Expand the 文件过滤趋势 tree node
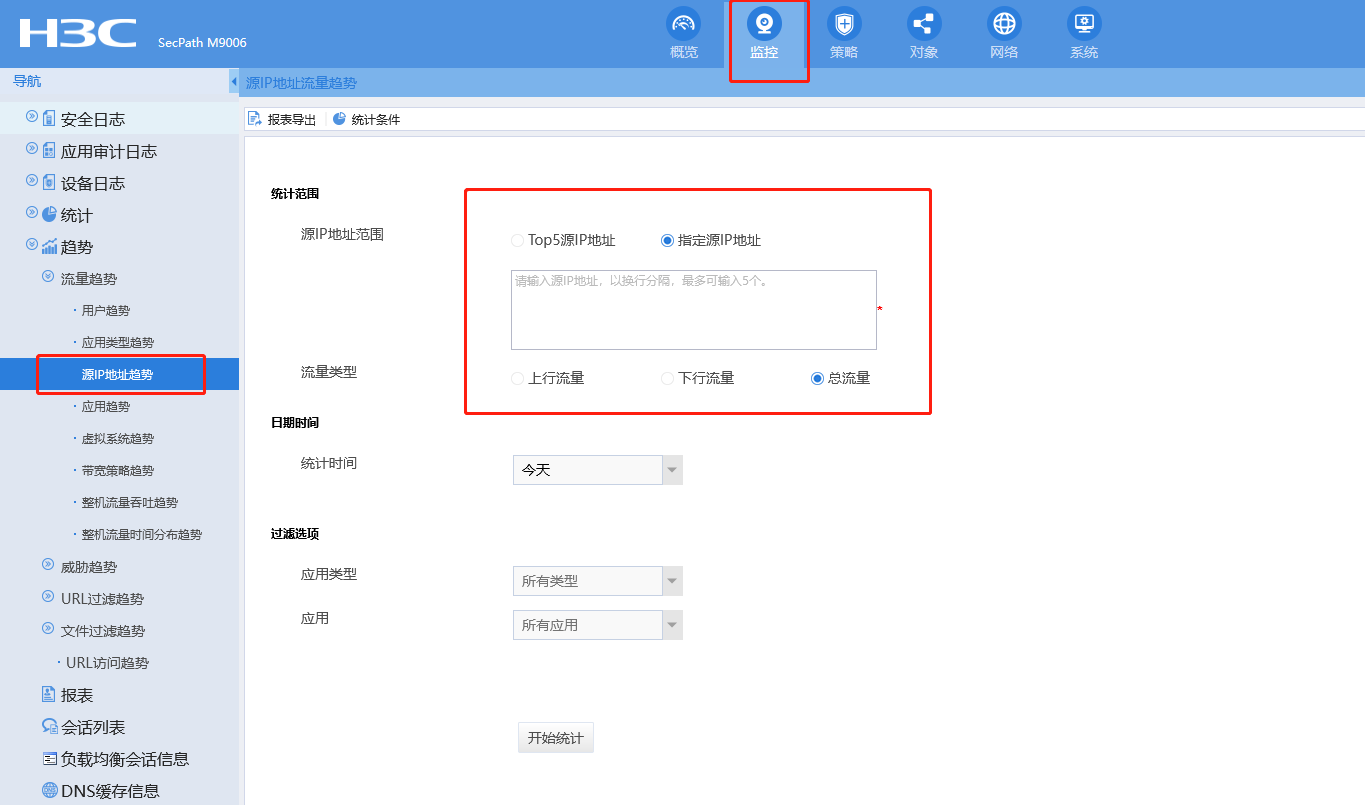 click(x=47, y=629)
